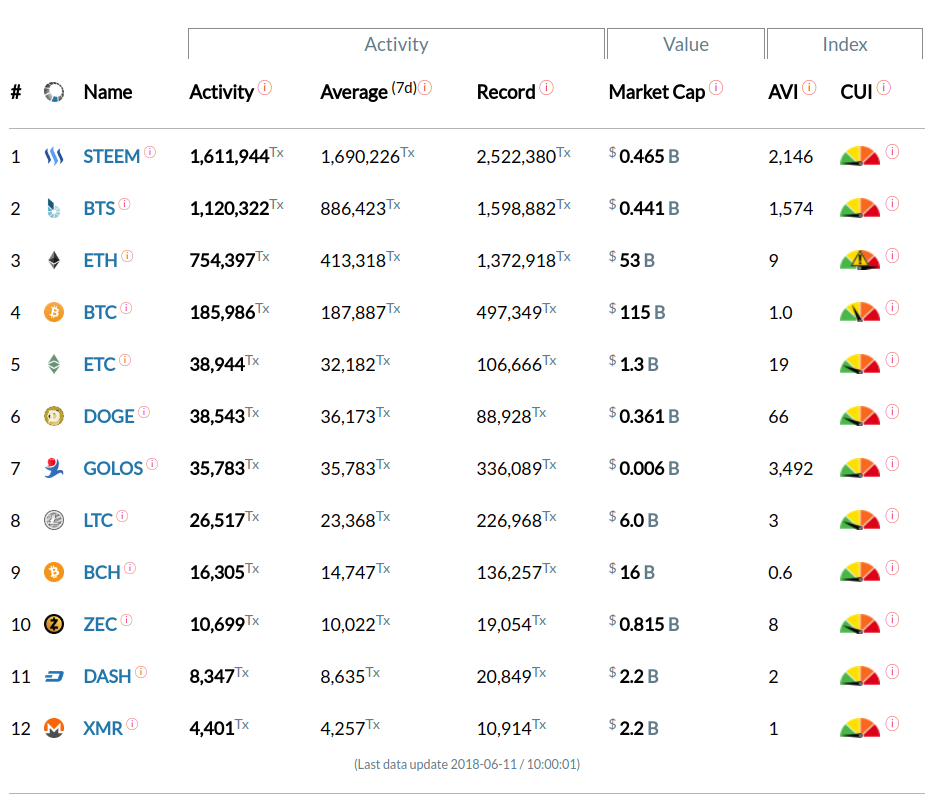Open the DOGE link

[x=109, y=417]
